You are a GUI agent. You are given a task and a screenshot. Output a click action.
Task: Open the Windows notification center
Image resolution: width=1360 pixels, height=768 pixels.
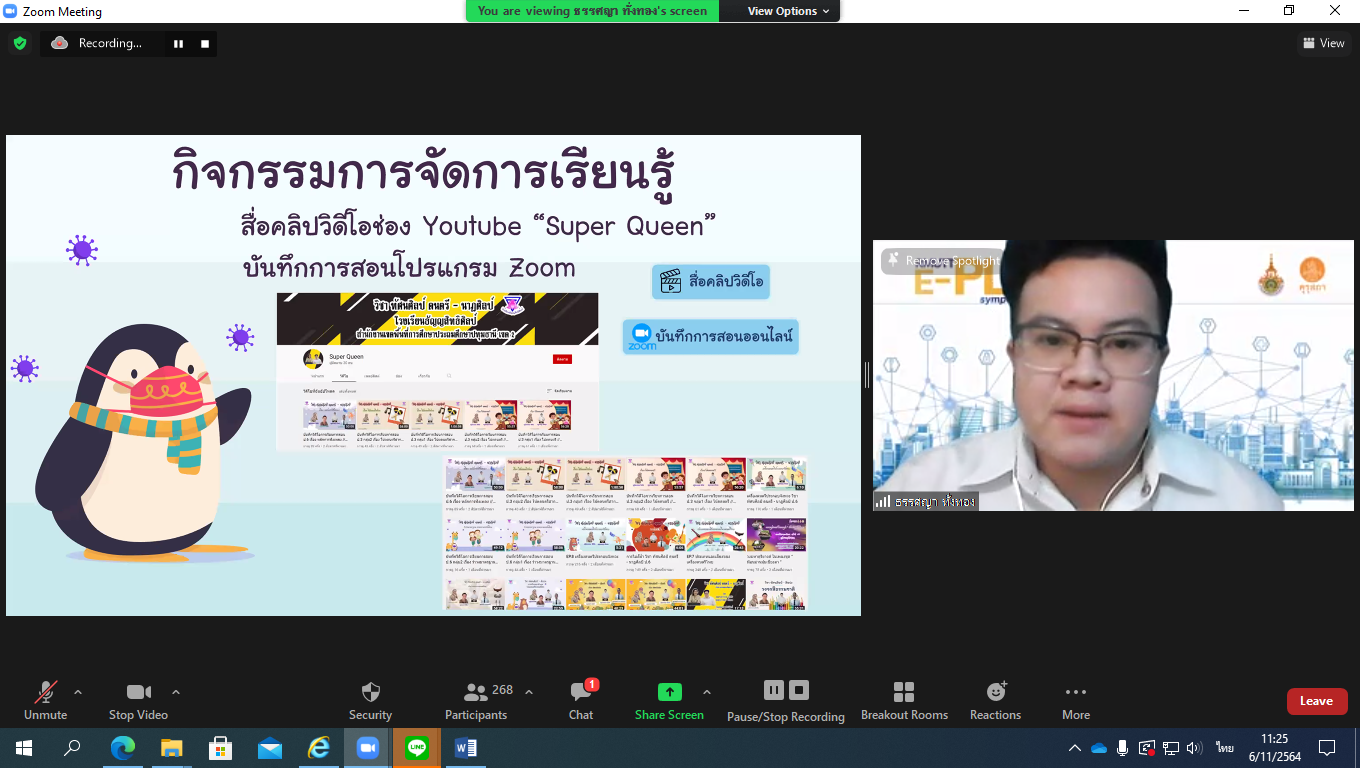click(x=1327, y=748)
